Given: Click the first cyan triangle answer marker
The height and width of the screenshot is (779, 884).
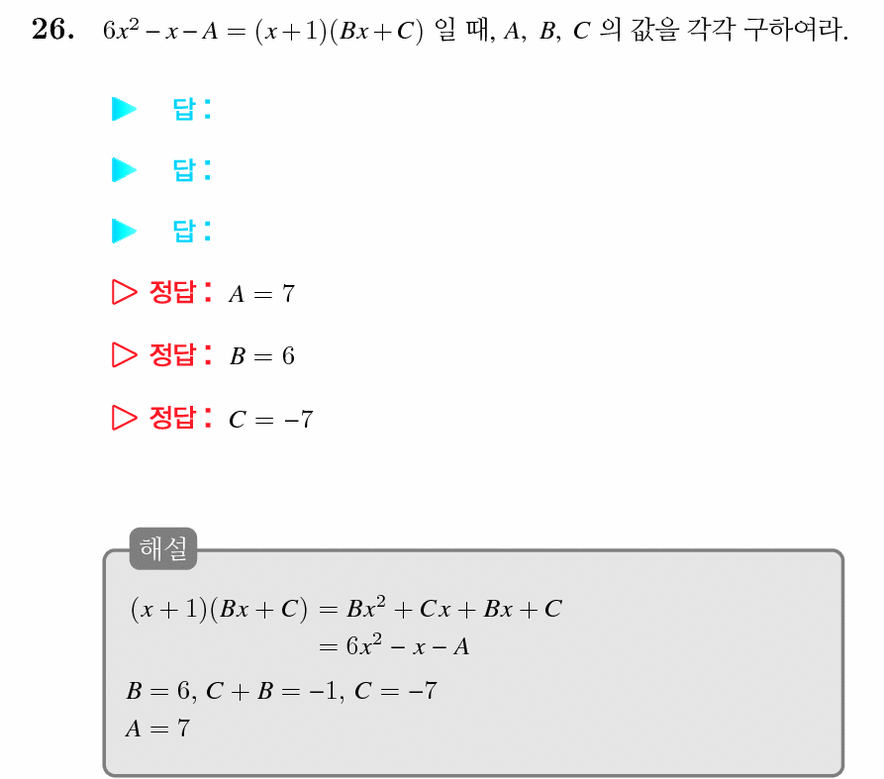Looking at the screenshot, I should pyautogui.click(x=124, y=109).
